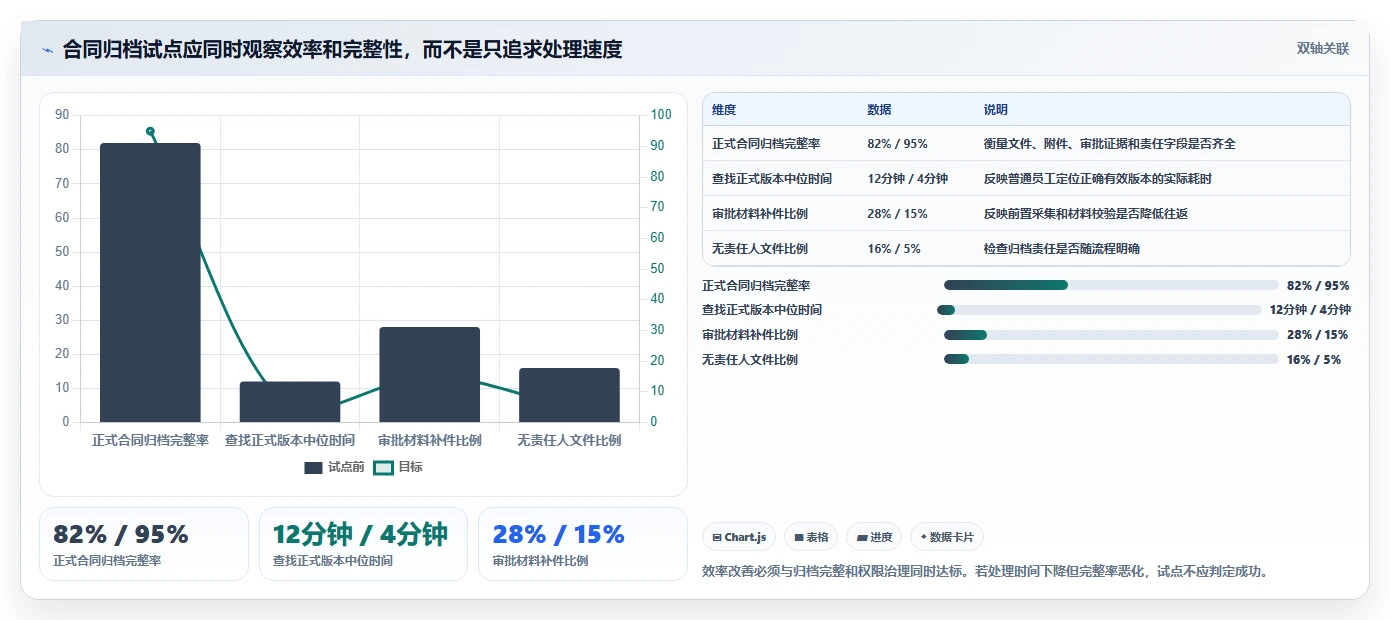Click the 正式合同归档完整率 progress bar
This screenshot has width=1390, height=620.
1111,285
